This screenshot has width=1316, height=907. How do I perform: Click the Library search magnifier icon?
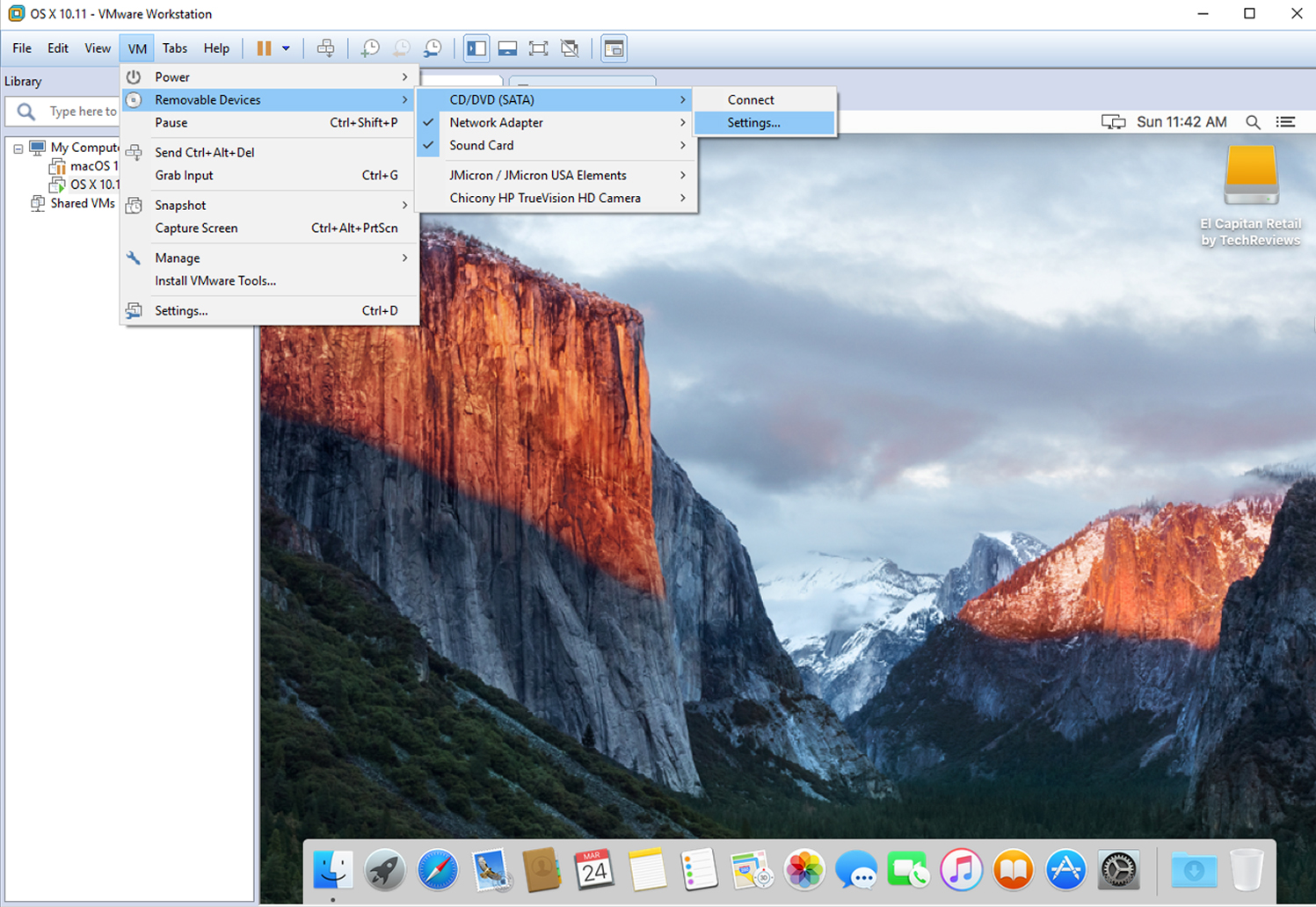[26, 112]
